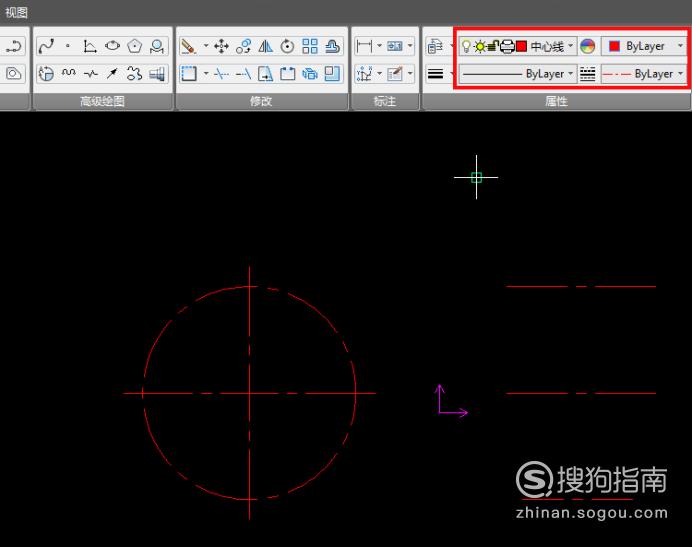
Task: Select the Stretch tool
Action: pyautogui.click(x=265, y=73)
